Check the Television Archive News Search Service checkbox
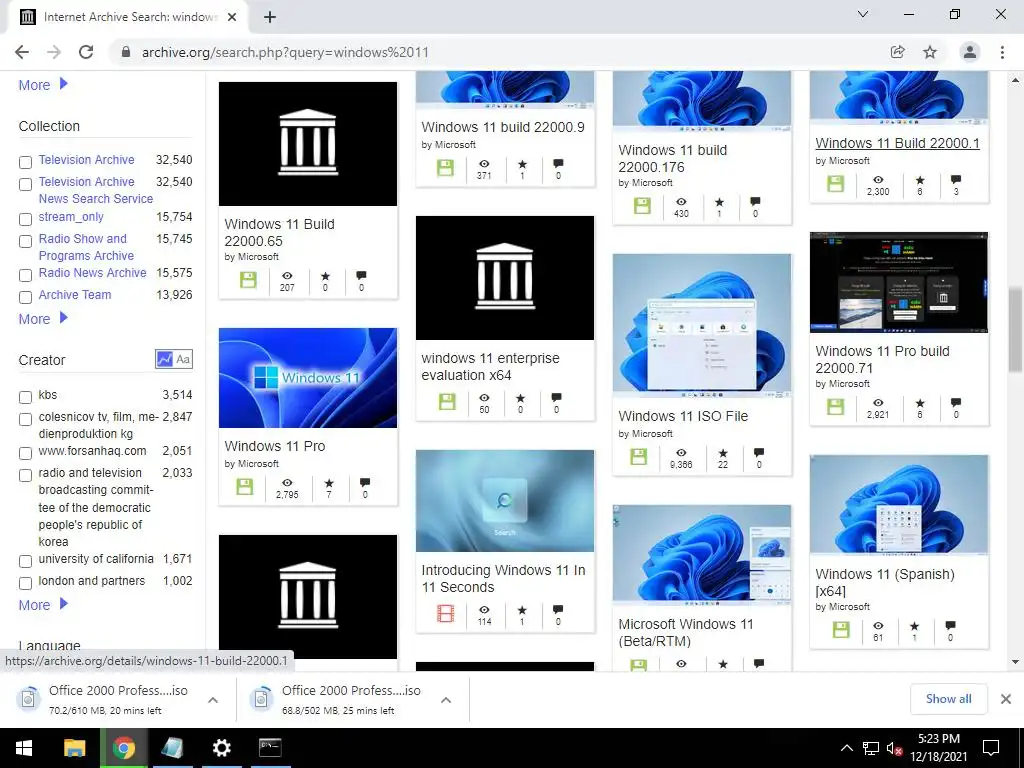Screen dimensions: 1024x768 (x=25, y=184)
